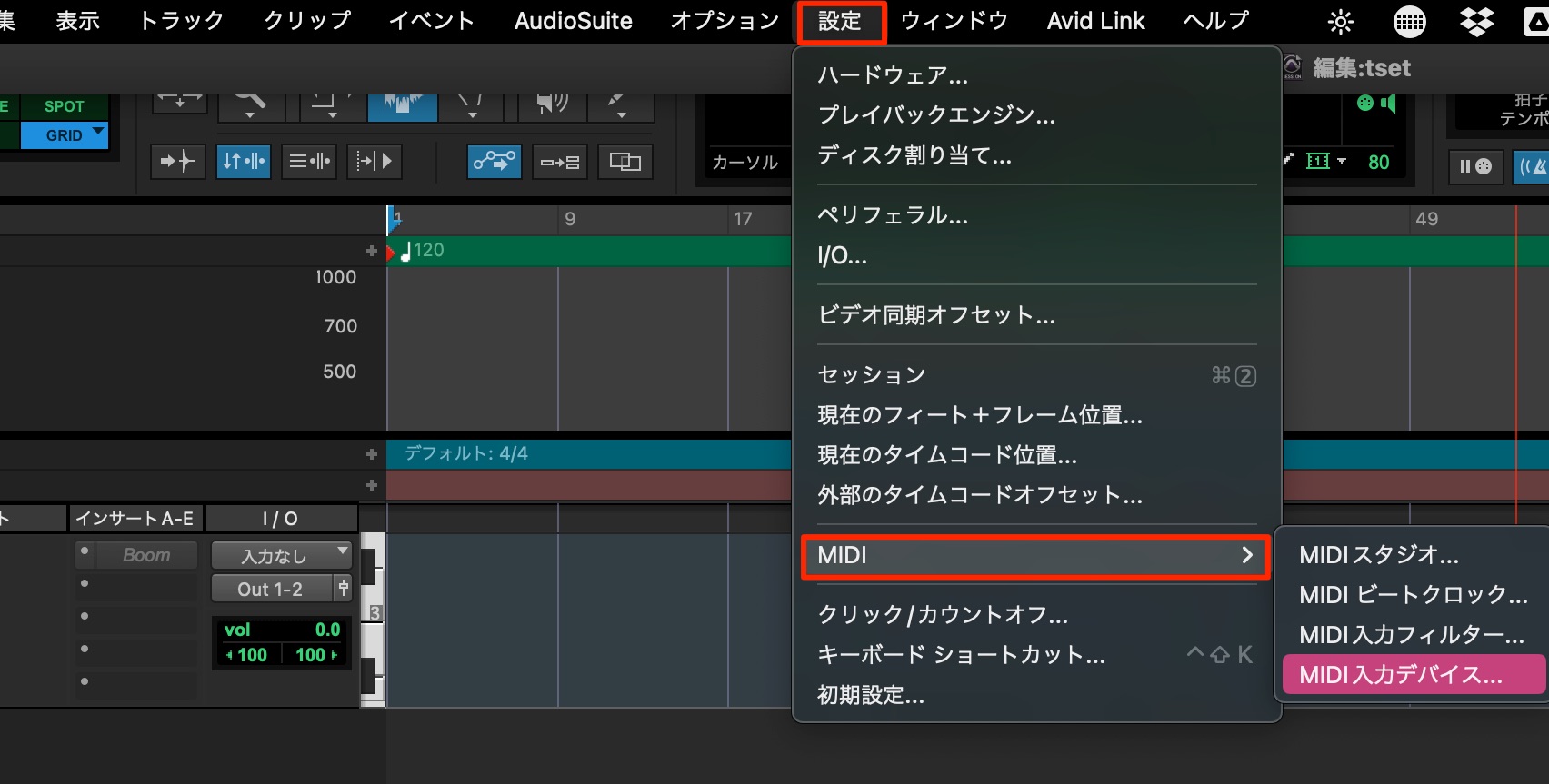1549x784 pixels.
Task: Open the grid value dropdown arrow
Action: coord(1342,162)
